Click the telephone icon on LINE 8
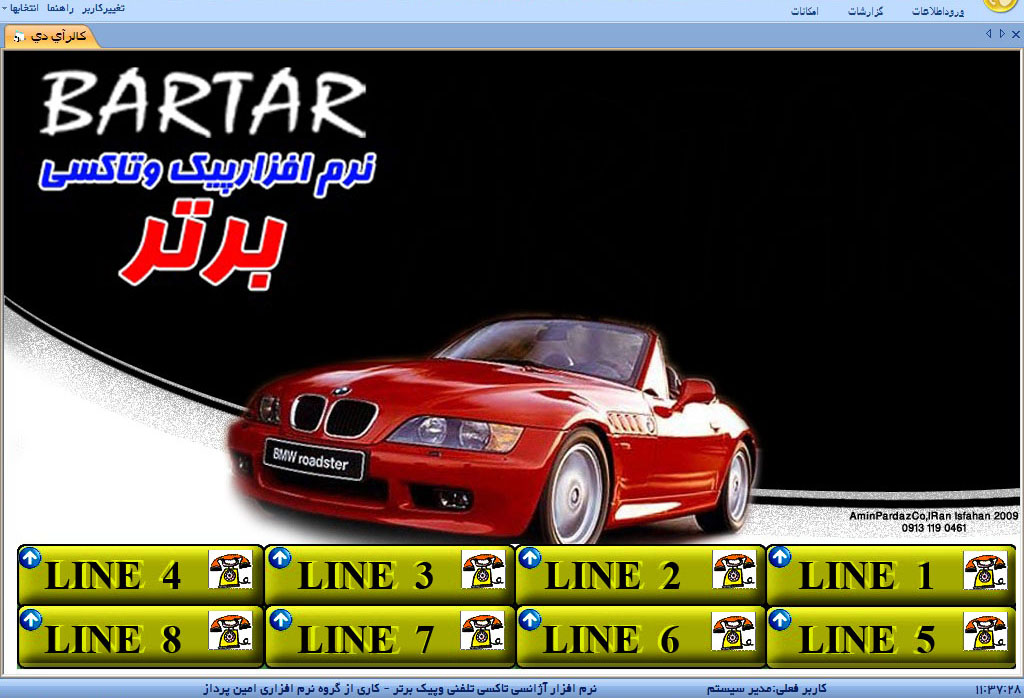 (231, 631)
